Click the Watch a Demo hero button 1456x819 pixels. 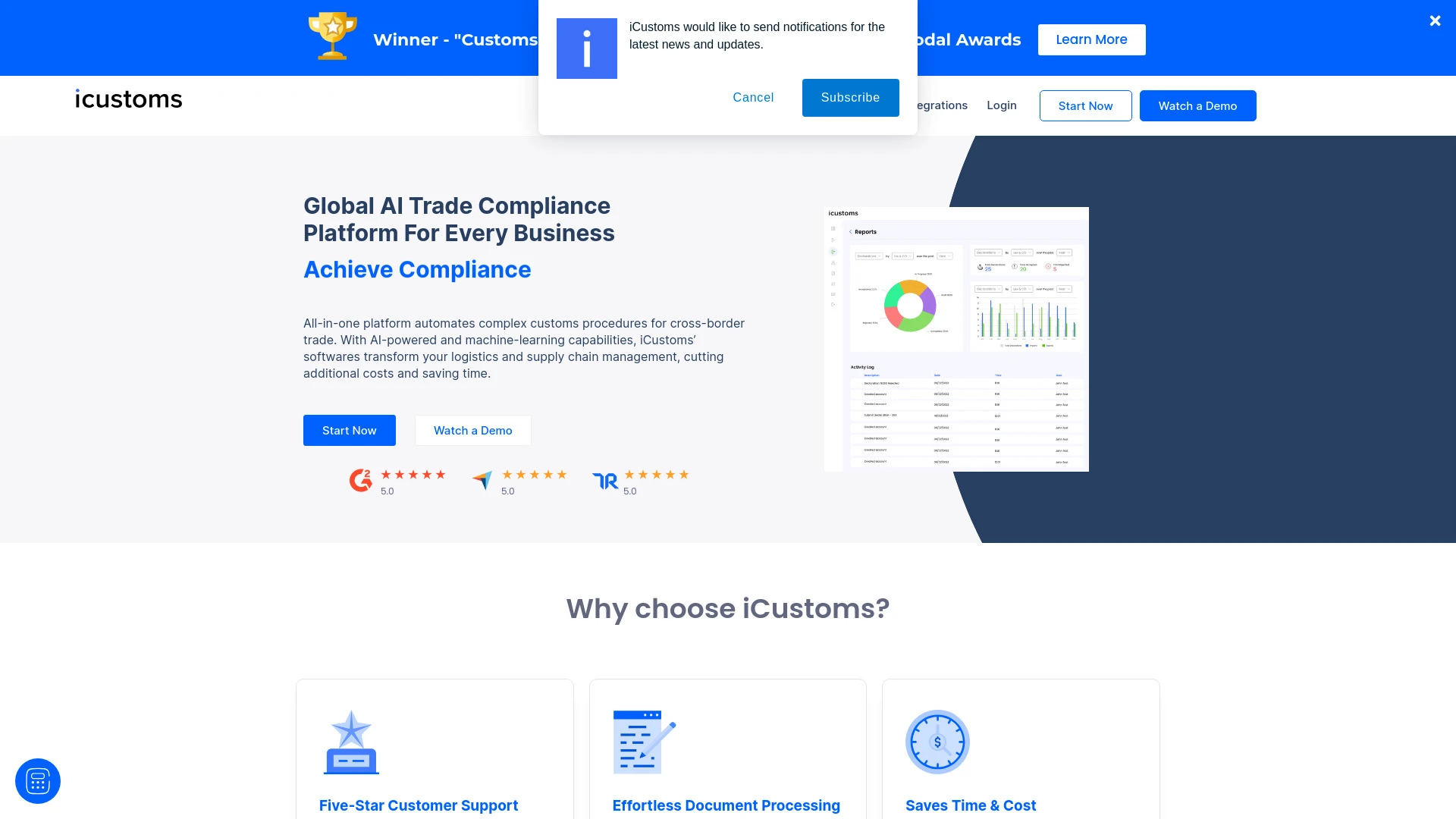[473, 430]
